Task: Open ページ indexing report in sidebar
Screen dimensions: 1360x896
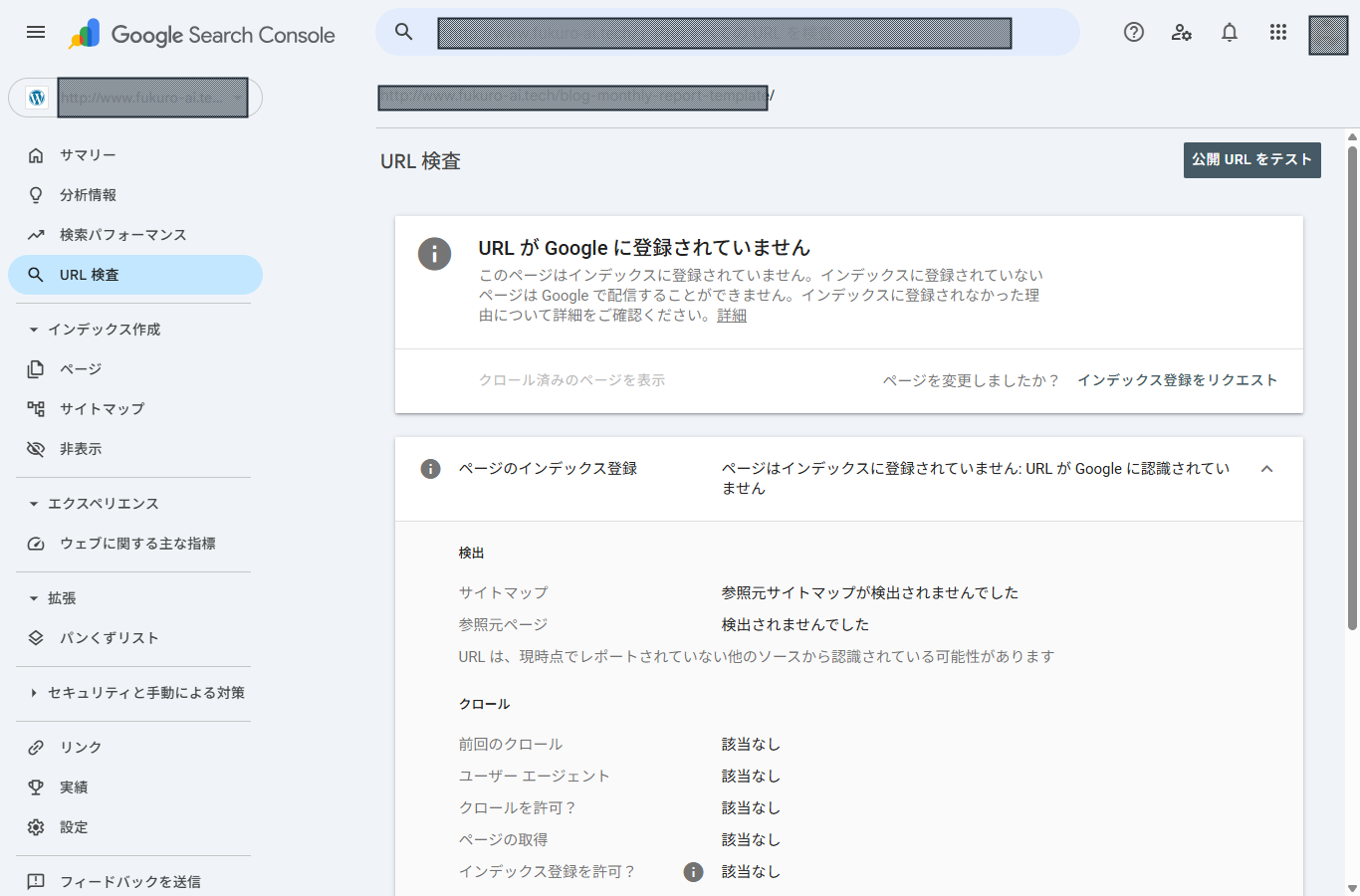Action: 135,369
